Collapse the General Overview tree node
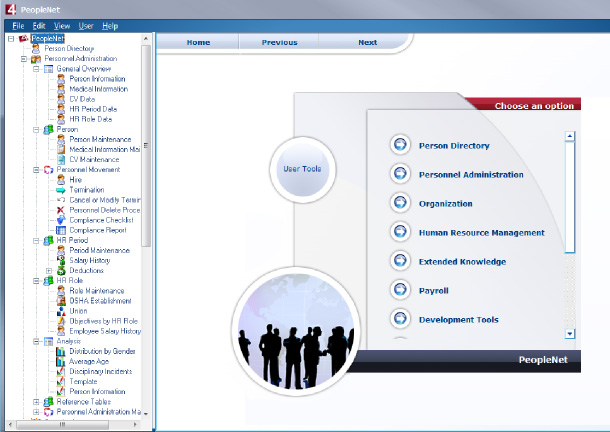The height and width of the screenshot is (432, 610). pyautogui.click(x=36, y=69)
